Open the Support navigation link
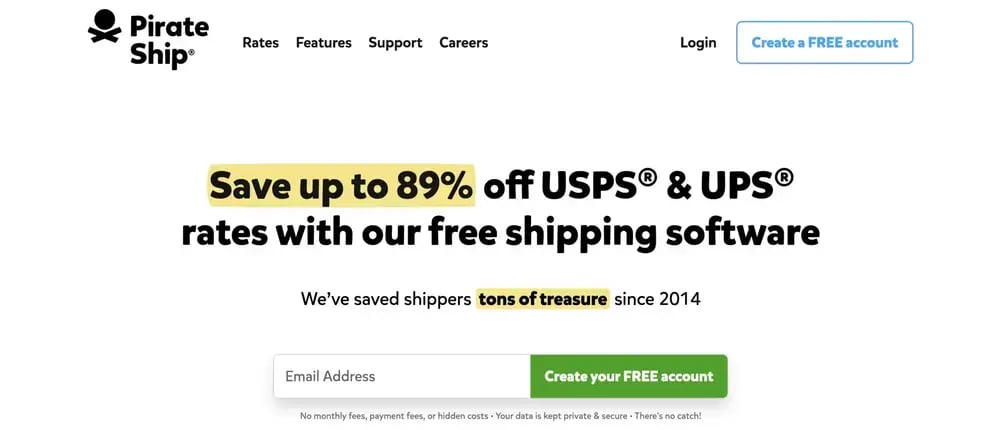 [395, 43]
